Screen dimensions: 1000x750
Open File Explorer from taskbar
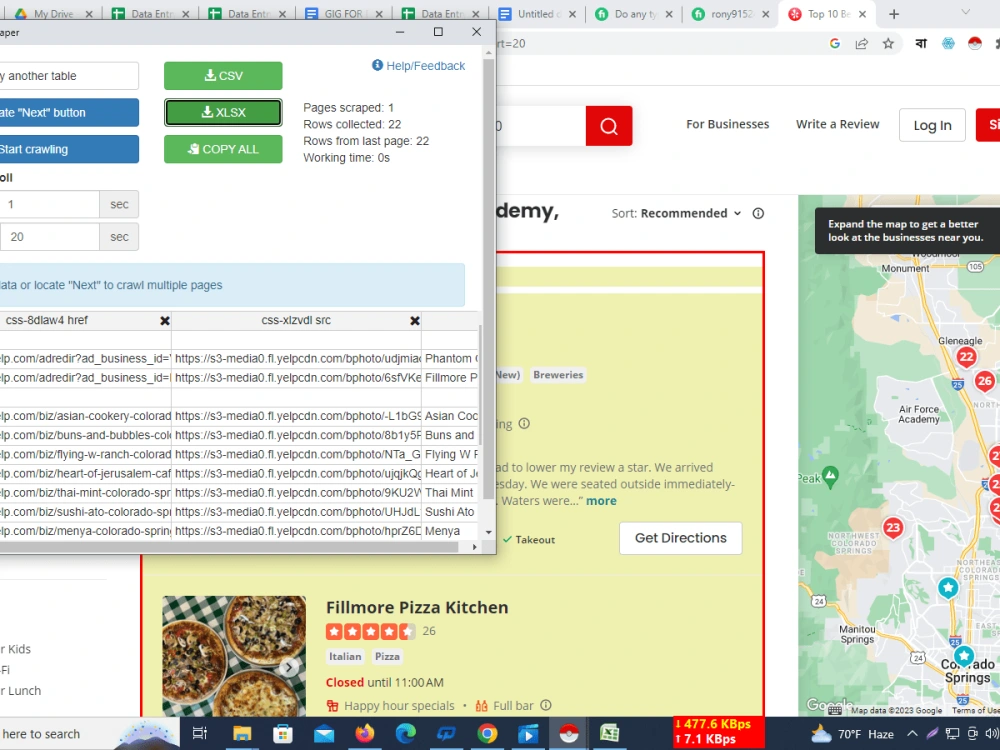(x=242, y=733)
